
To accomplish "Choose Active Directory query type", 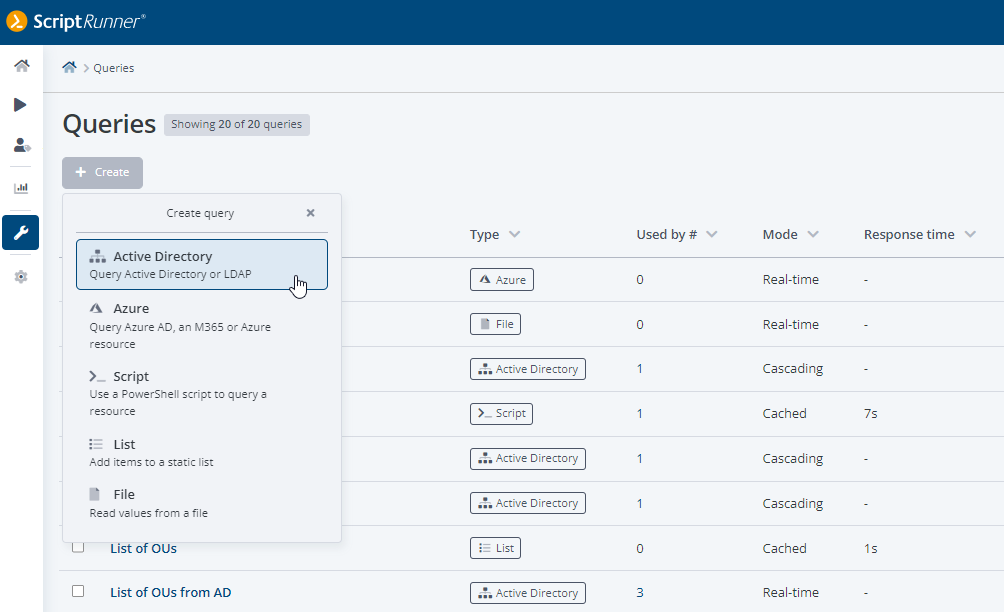I will click(201, 265).
